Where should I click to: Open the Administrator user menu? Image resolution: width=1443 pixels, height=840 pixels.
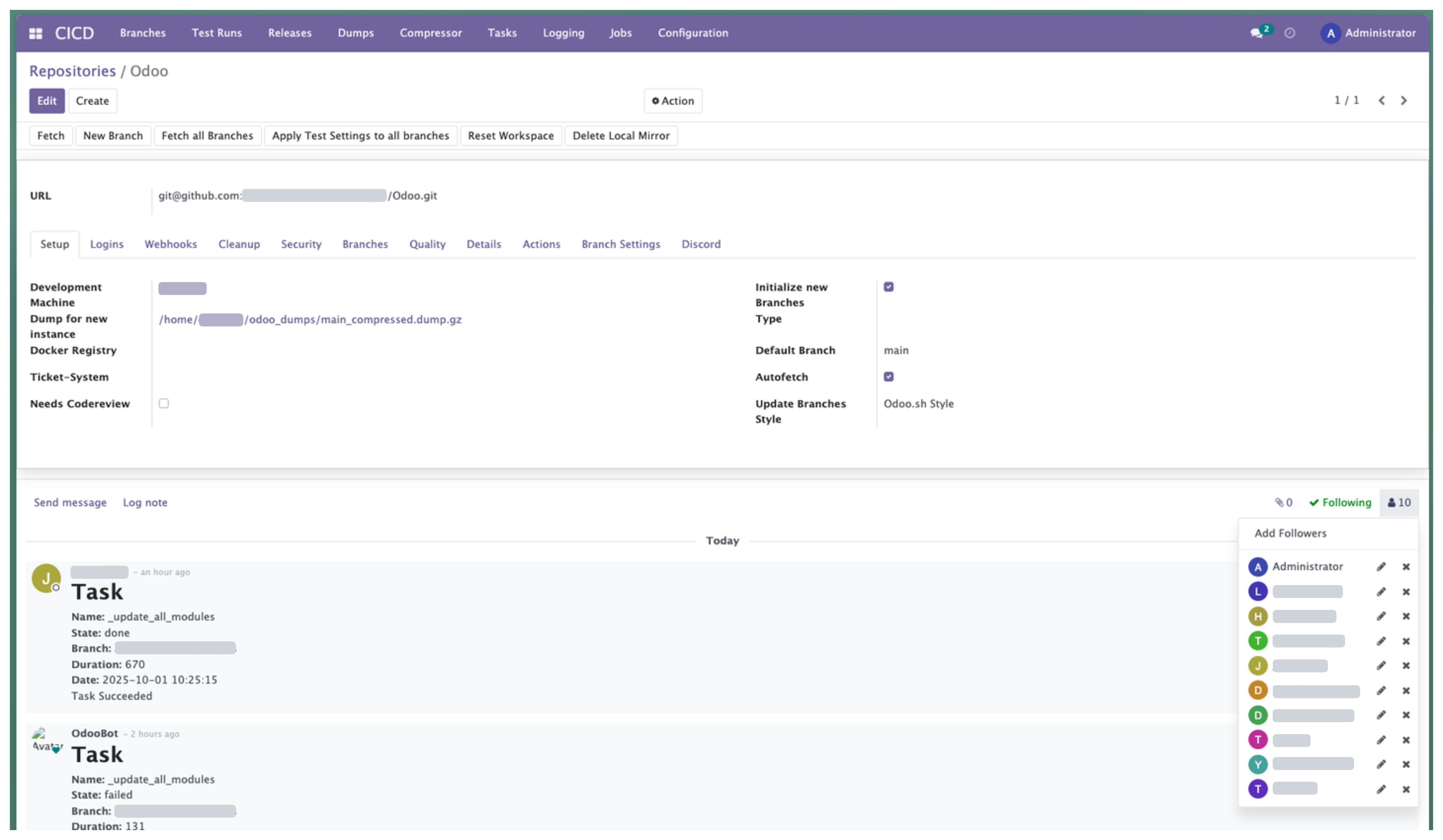pos(1368,33)
